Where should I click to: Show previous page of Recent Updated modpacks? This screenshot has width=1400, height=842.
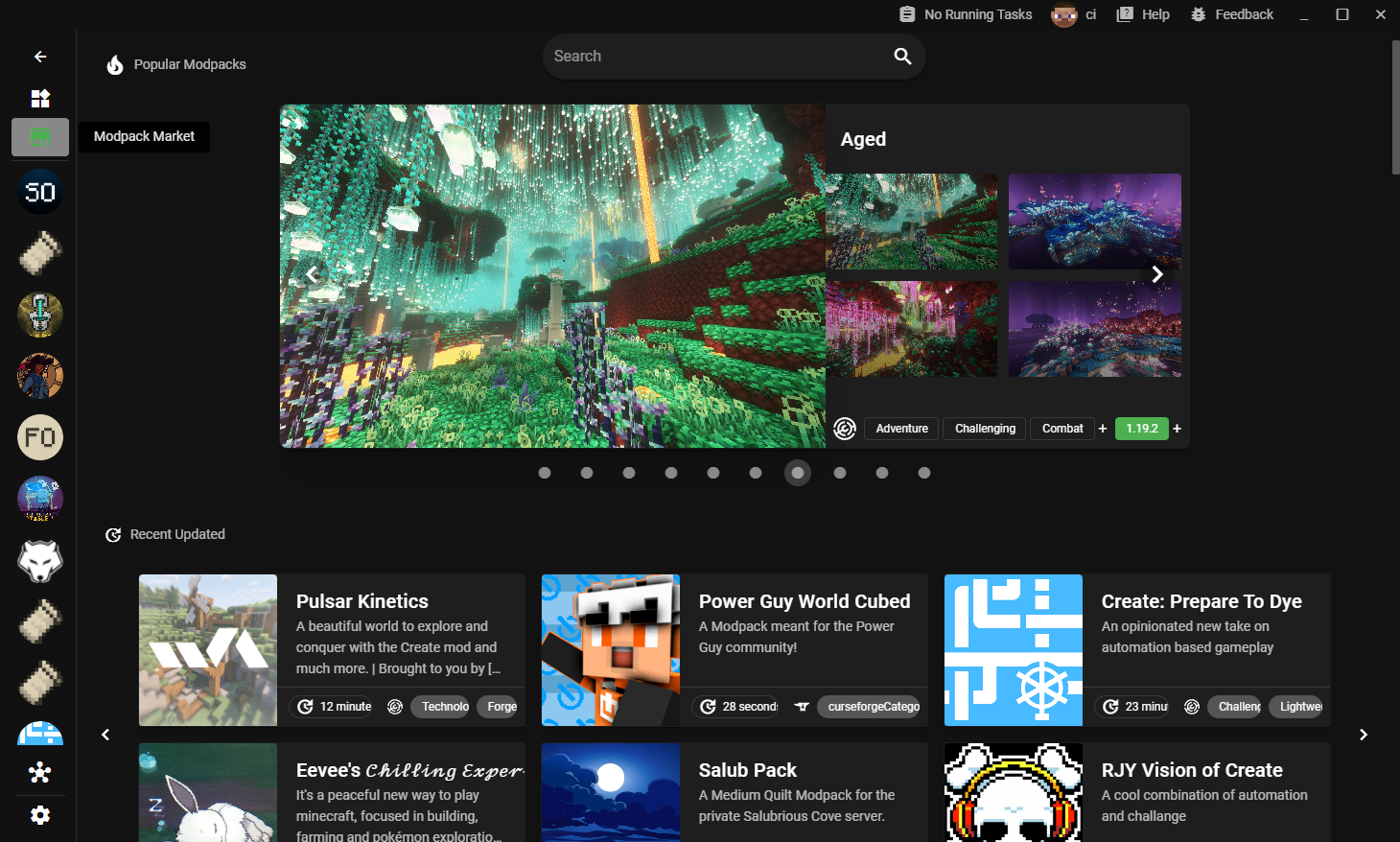105,735
